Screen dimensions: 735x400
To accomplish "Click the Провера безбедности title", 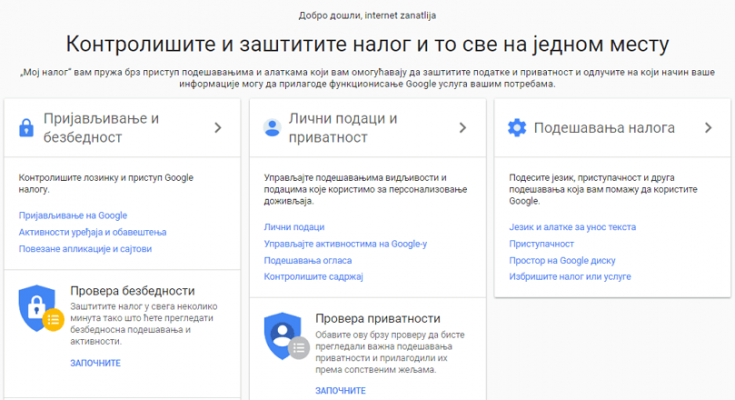I will coord(133,291).
